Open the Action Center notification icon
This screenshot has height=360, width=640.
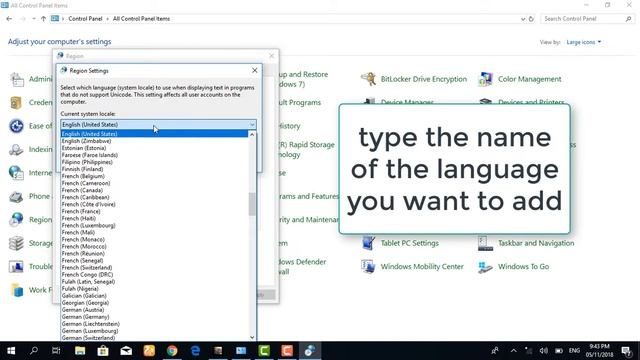click(x=627, y=351)
